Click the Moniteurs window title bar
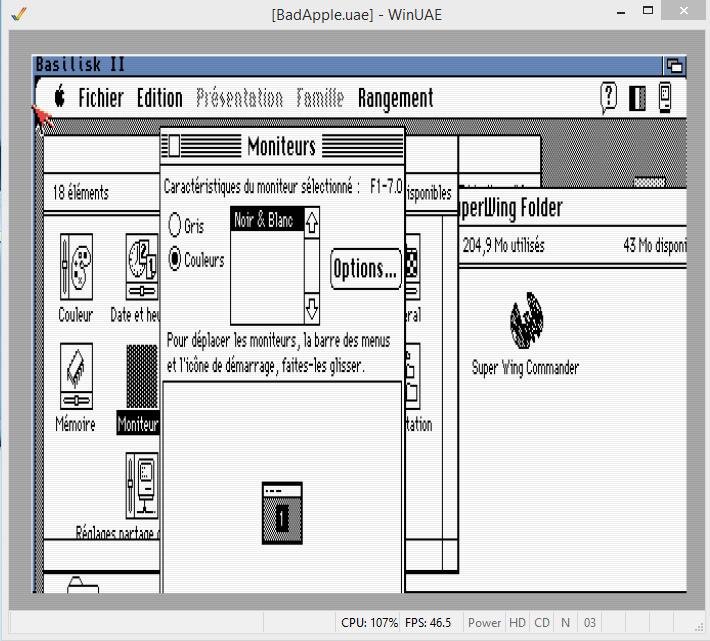 pyautogui.click(x=282, y=146)
